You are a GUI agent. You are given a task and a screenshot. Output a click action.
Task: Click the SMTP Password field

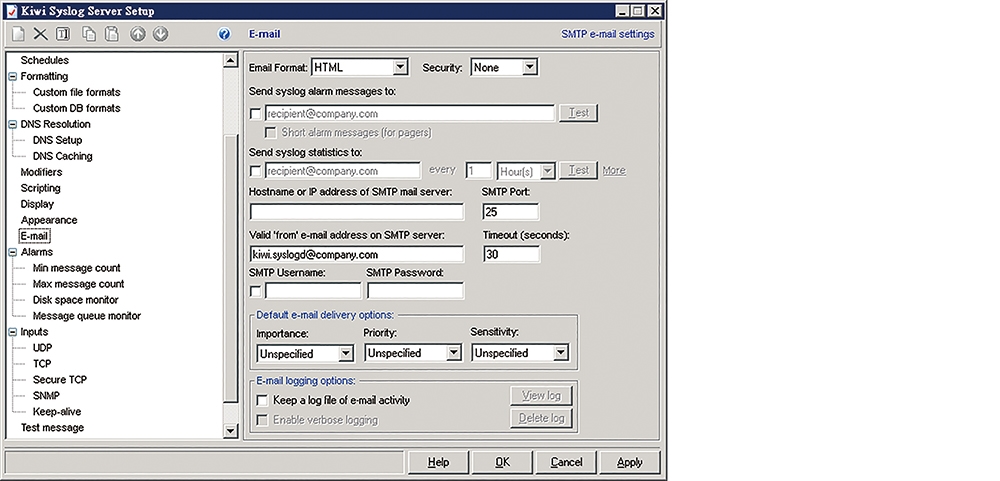tap(415, 292)
